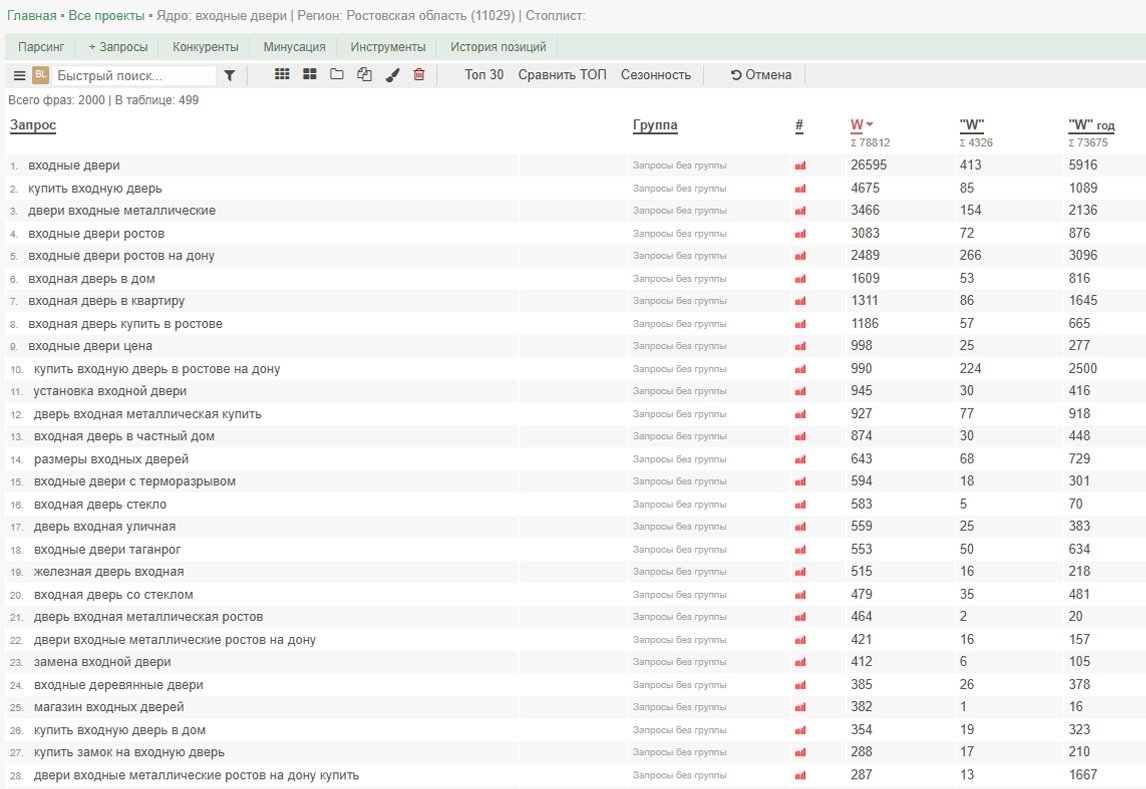
Task: Sort by the W column header
Action: 856,125
